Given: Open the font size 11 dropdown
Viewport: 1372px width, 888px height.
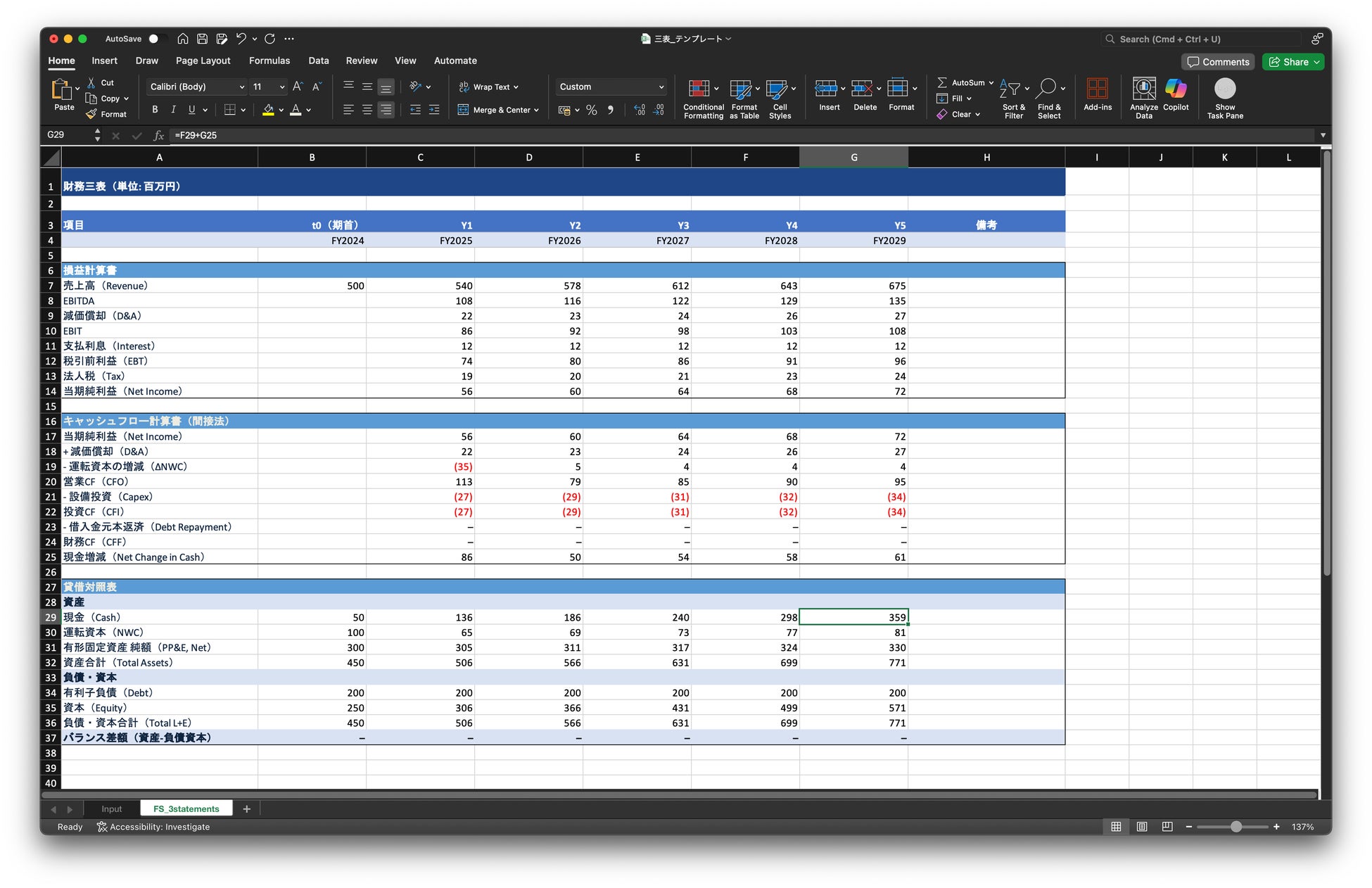Looking at the screenshot, I should [282, 87].
